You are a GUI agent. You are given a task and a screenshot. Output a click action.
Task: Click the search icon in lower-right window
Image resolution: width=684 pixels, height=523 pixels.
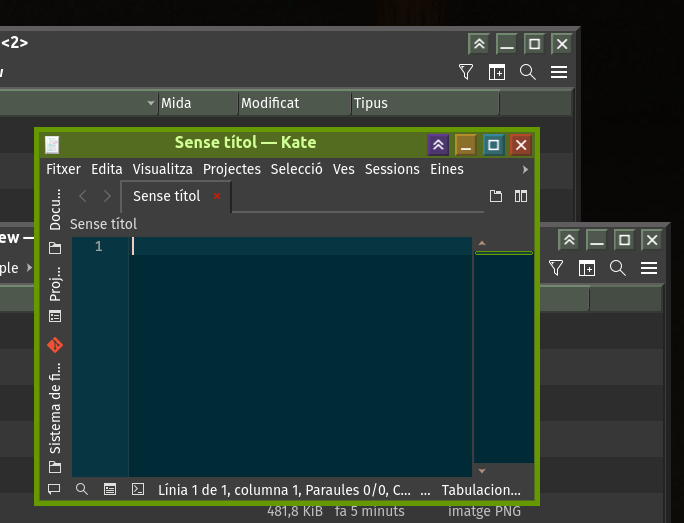618,268
